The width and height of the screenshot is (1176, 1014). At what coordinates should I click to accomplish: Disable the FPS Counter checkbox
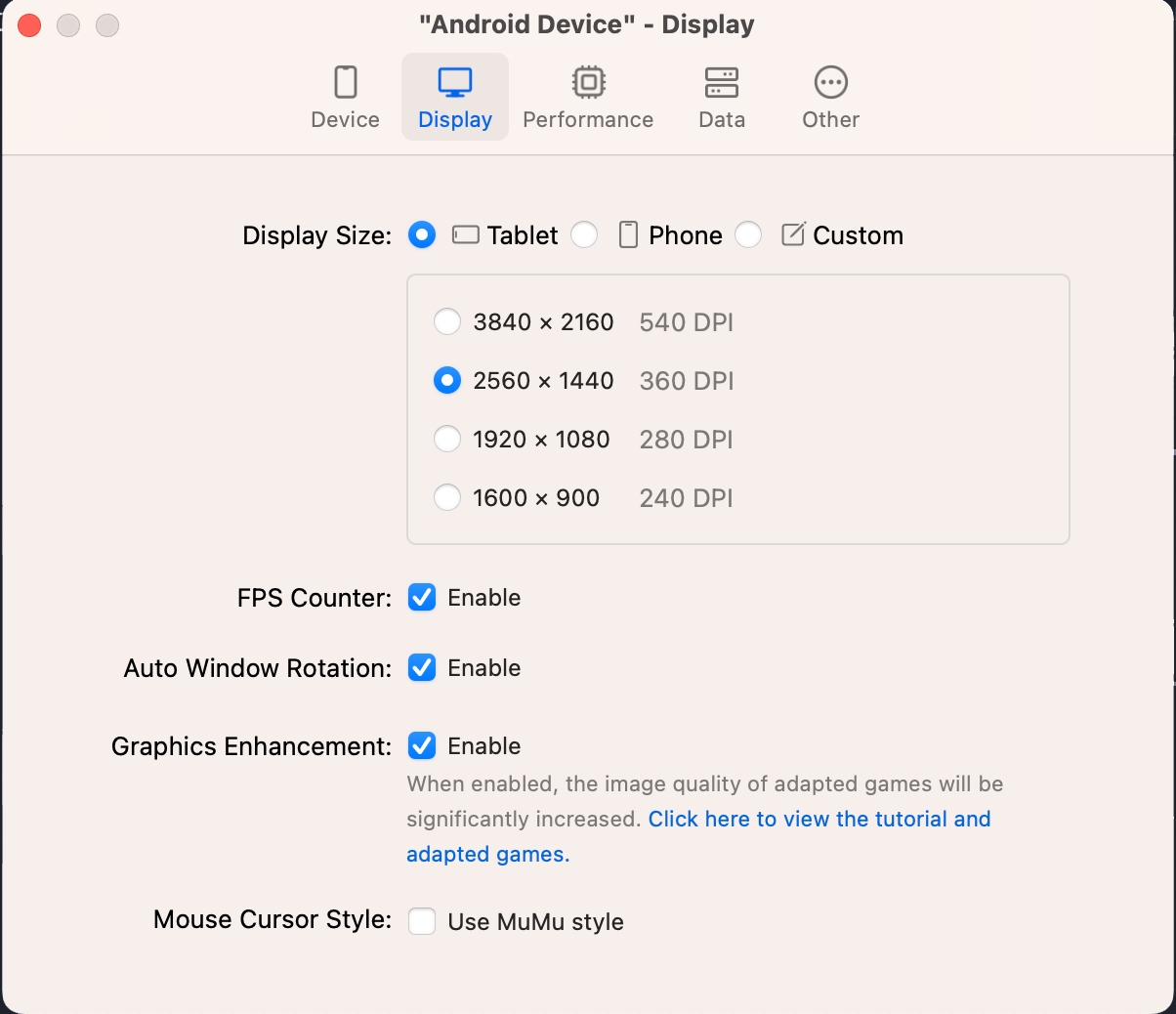pos(422,598)
